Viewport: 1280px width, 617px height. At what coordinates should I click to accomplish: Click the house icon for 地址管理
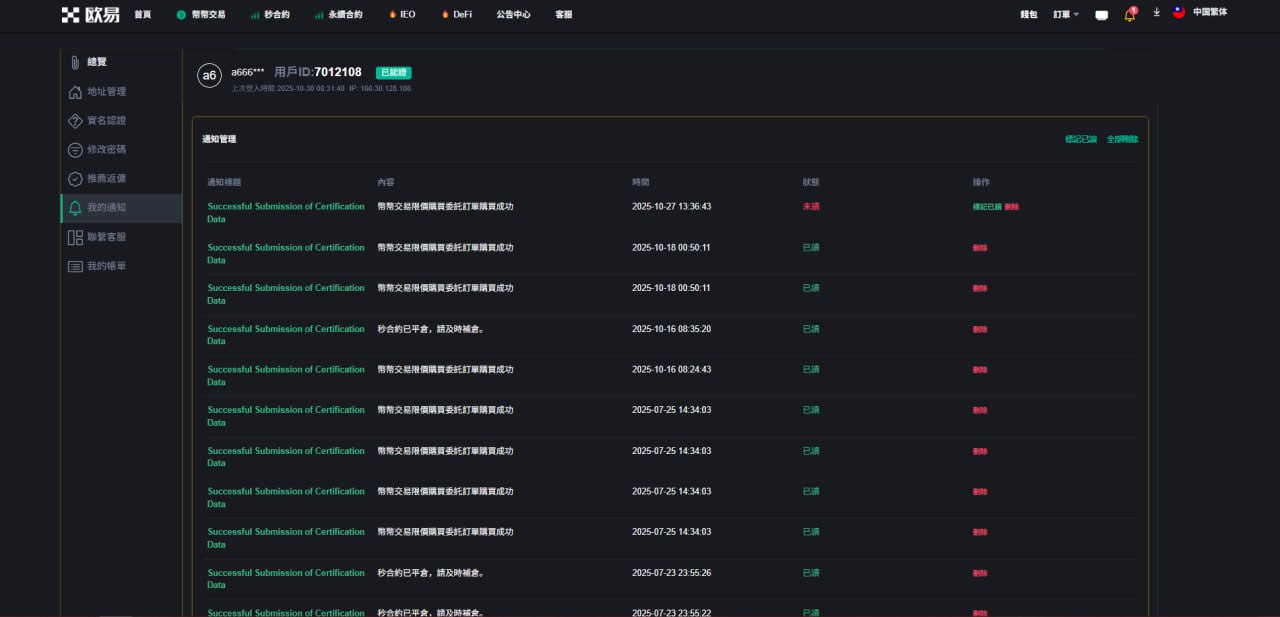75,92
